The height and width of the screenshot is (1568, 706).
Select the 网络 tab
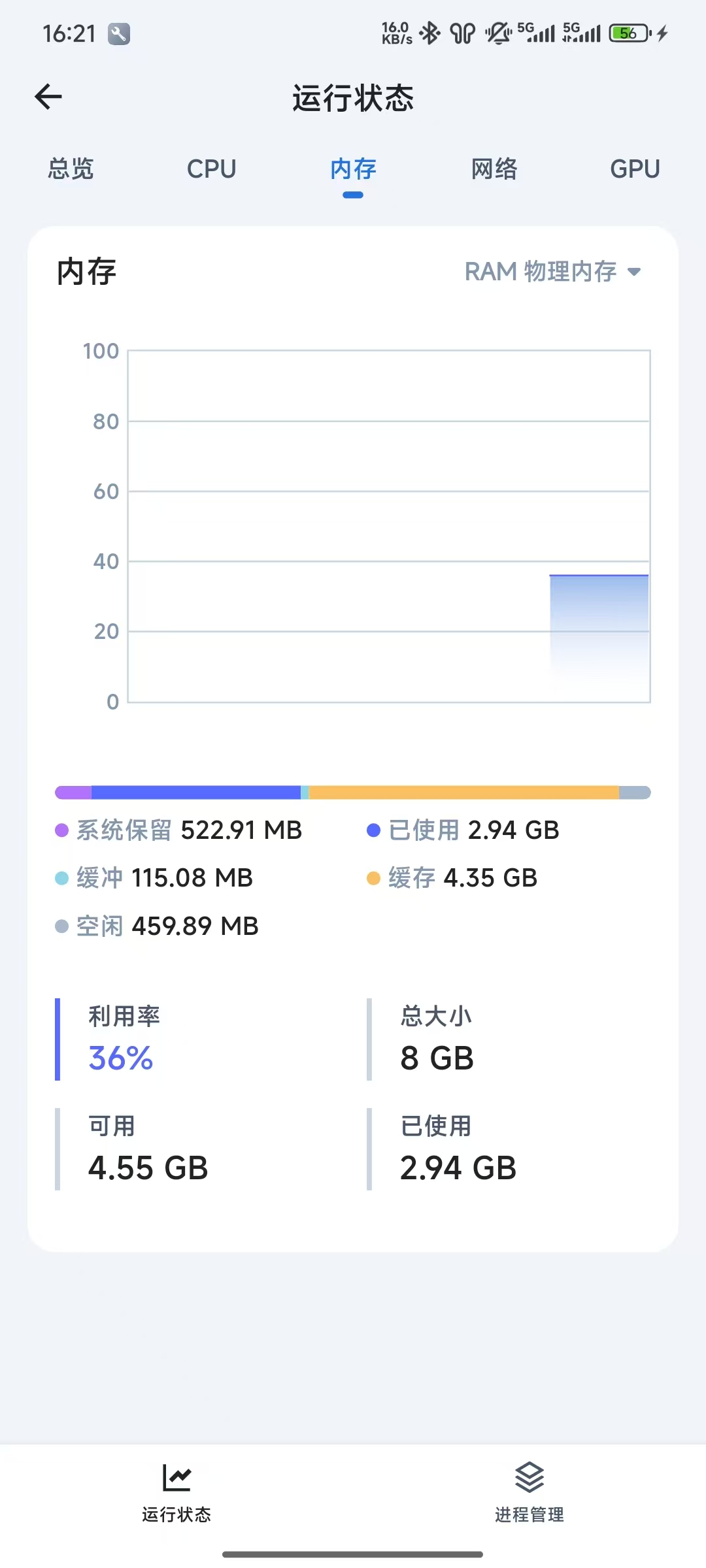[494, 169]
